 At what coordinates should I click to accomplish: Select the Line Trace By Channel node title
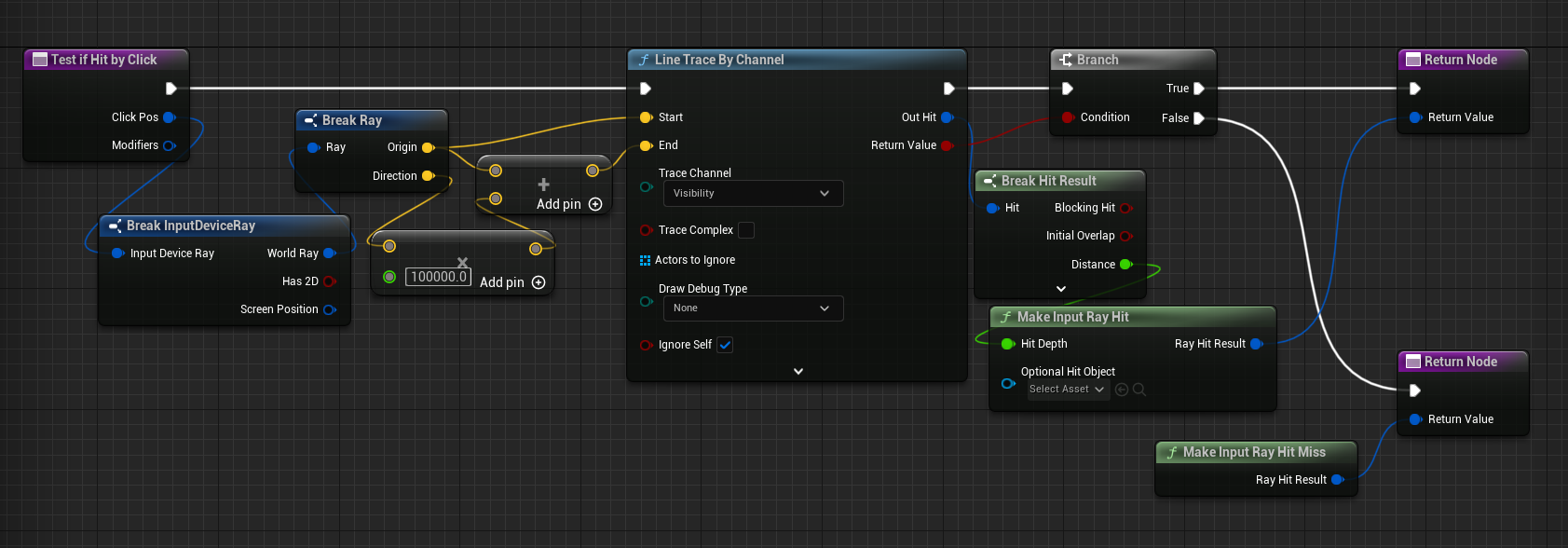pyautogui.click(x=719, y=60)
